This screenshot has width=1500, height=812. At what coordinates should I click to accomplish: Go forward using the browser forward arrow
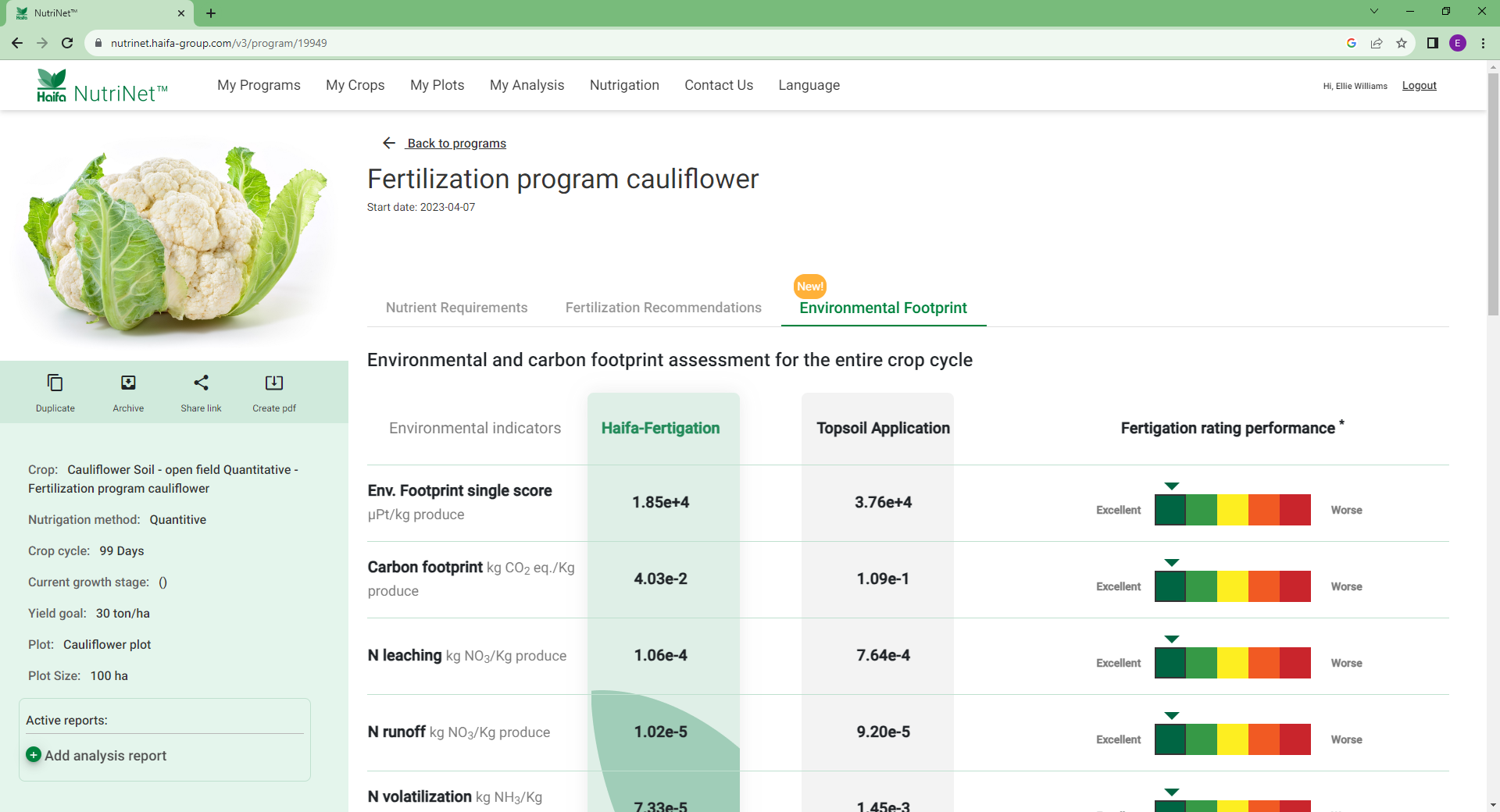click(42, 43)
